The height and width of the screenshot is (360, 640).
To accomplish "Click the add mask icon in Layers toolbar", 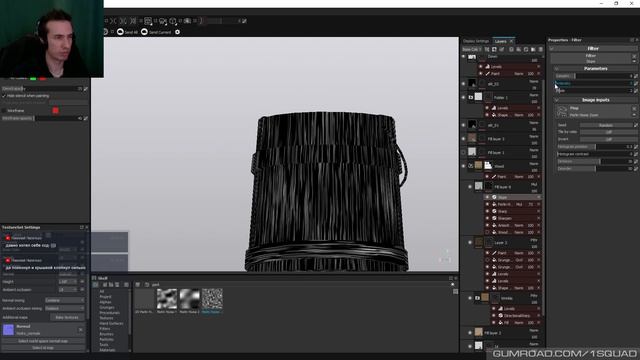I will pyautogui.click(x=495, y=49).
